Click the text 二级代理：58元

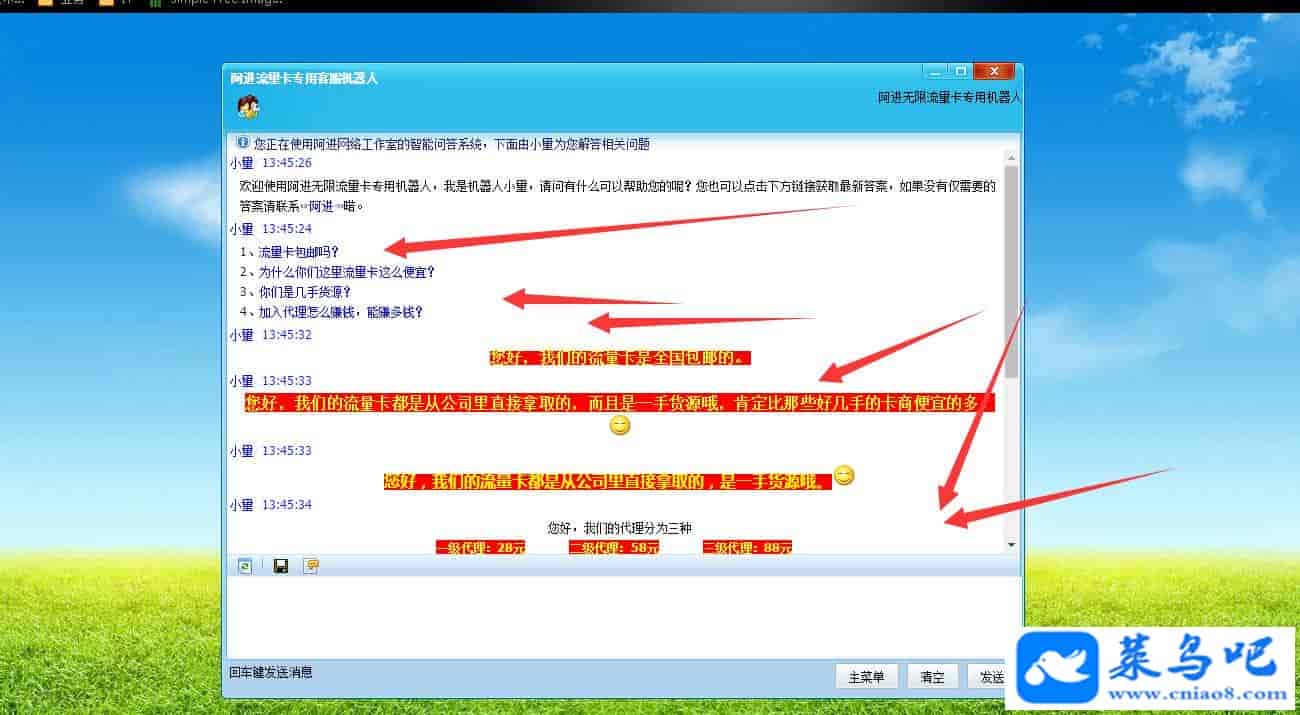point(614,547)
